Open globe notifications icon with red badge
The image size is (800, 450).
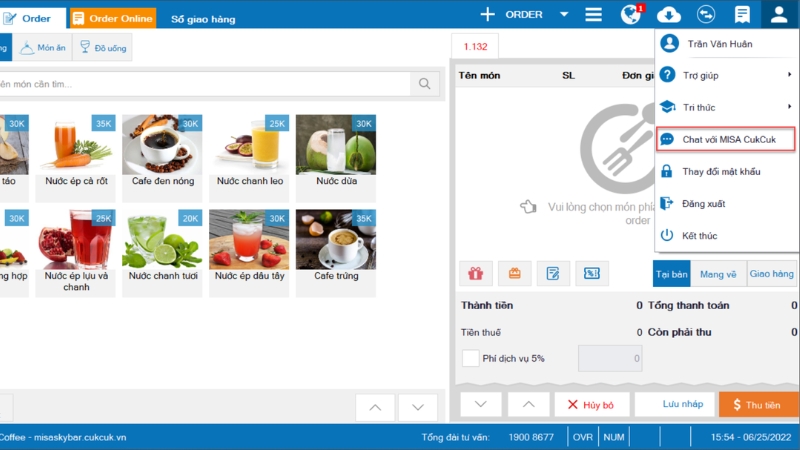(630, 15)
